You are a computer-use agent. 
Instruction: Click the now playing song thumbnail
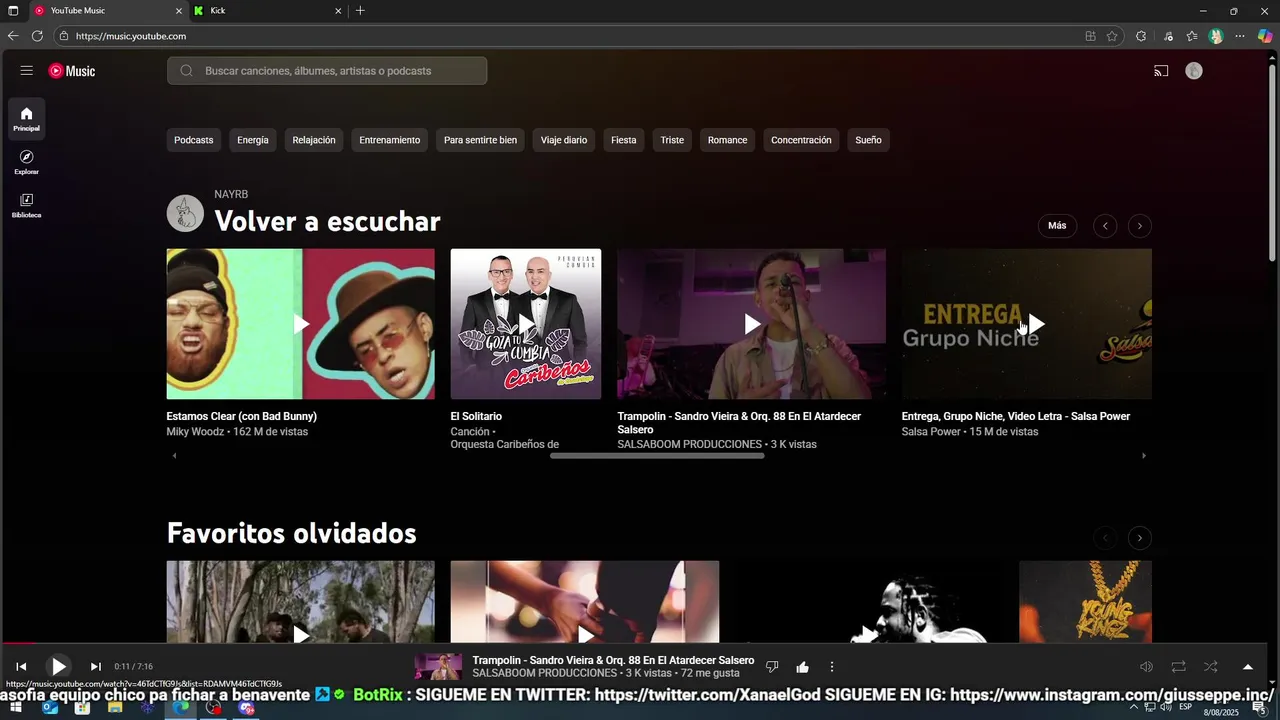[438, 667]
